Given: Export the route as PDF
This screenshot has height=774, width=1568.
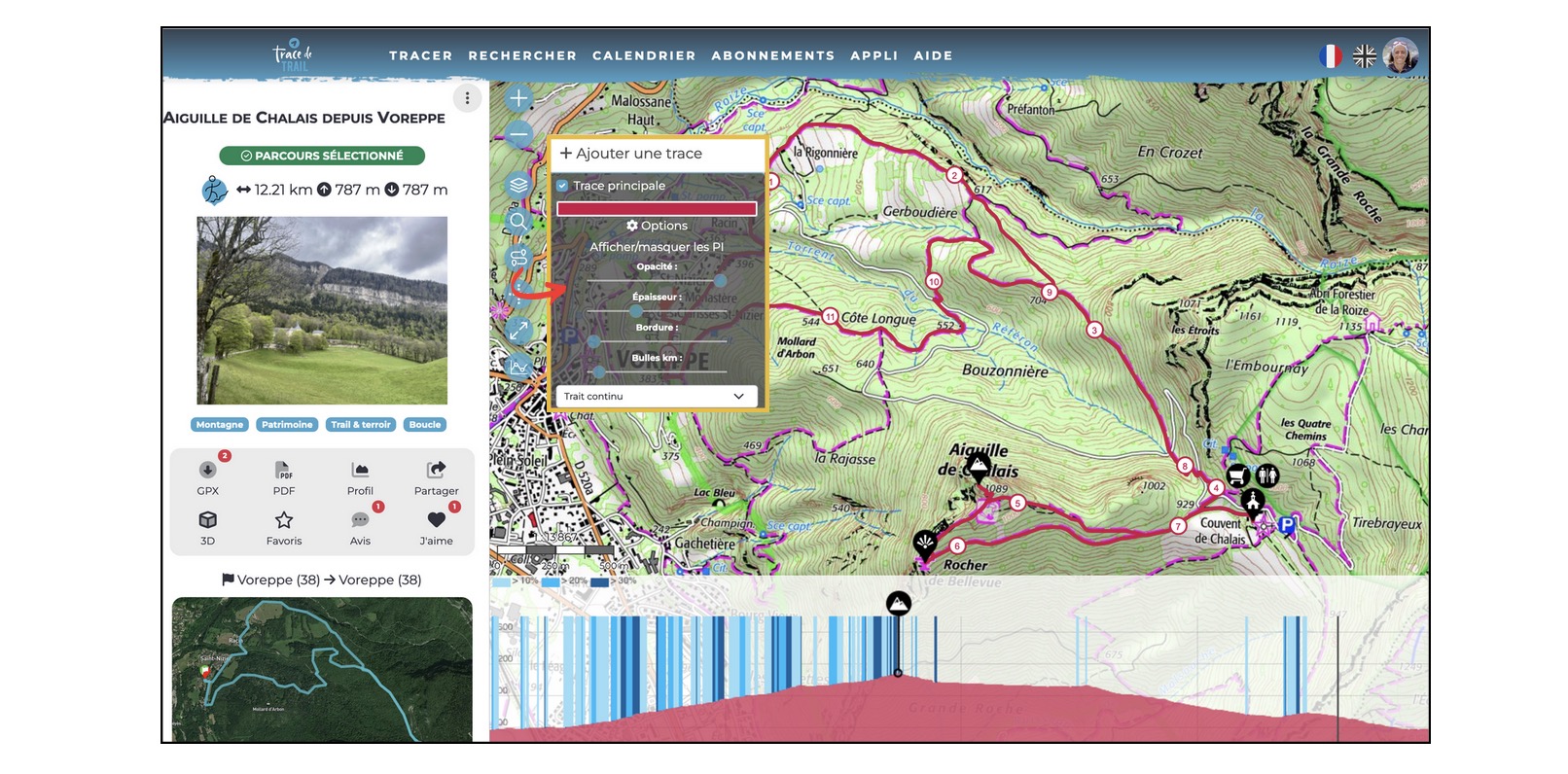Looking at the screenshot, I should (x=283, y=471).
